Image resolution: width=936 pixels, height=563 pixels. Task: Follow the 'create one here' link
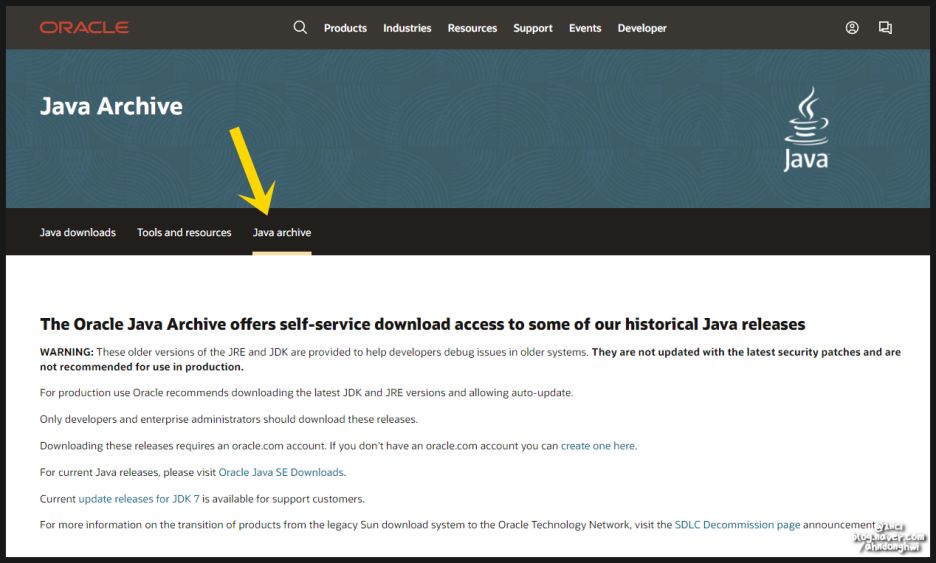click(598, 445)
